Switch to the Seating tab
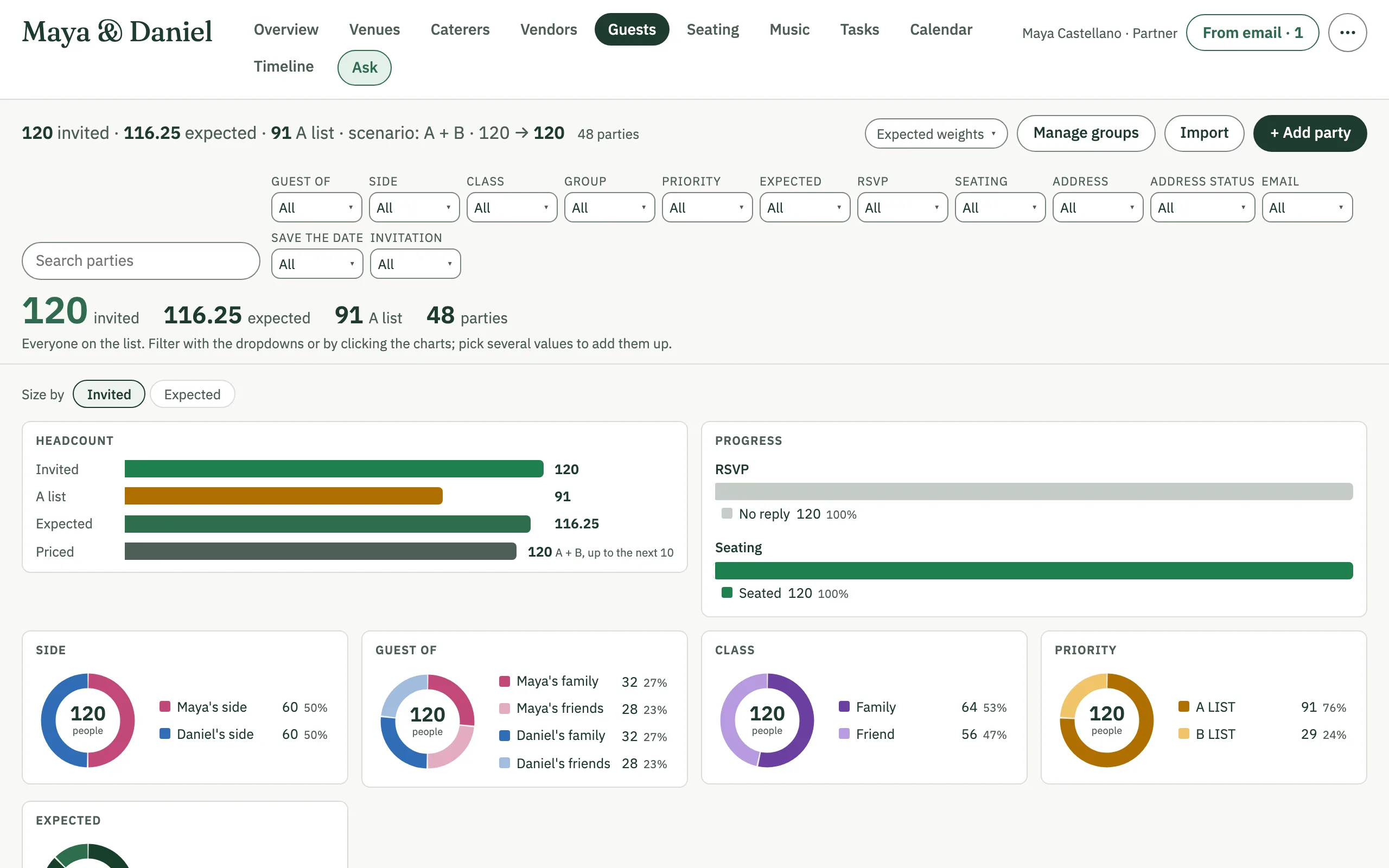The image size is (1389, 868). click(712, 29)
